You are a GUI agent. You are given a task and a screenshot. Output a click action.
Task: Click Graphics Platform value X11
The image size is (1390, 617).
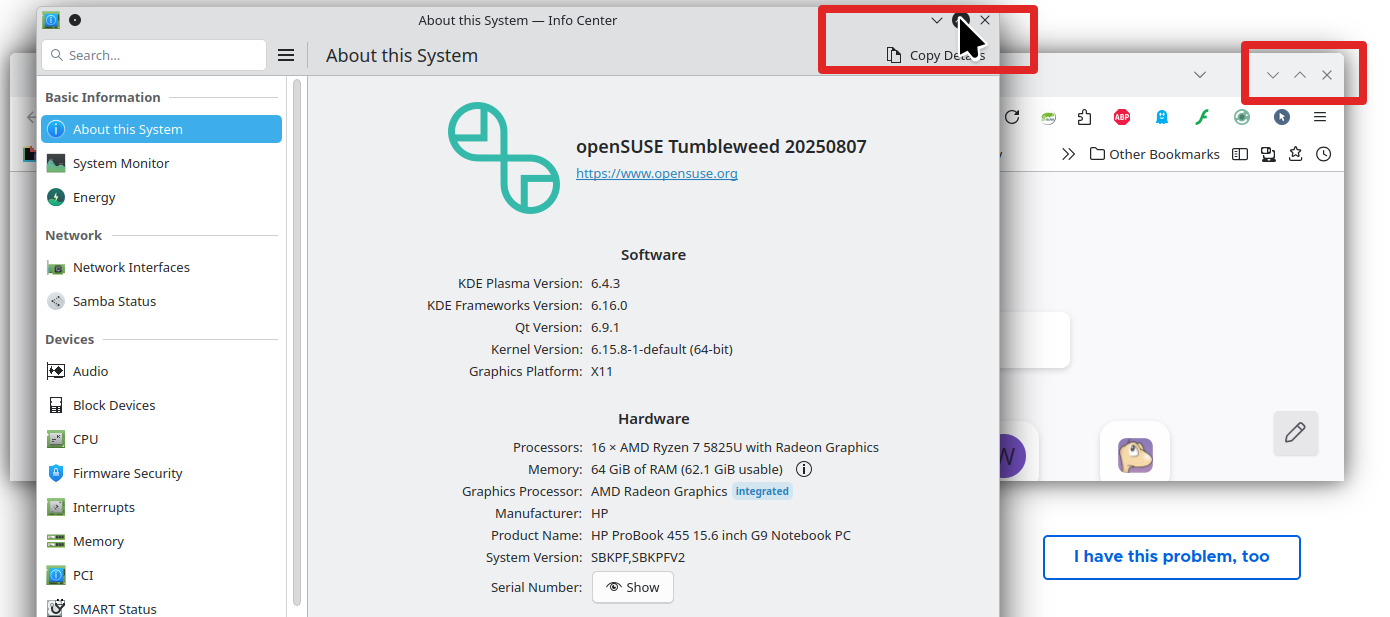(602, 371)
